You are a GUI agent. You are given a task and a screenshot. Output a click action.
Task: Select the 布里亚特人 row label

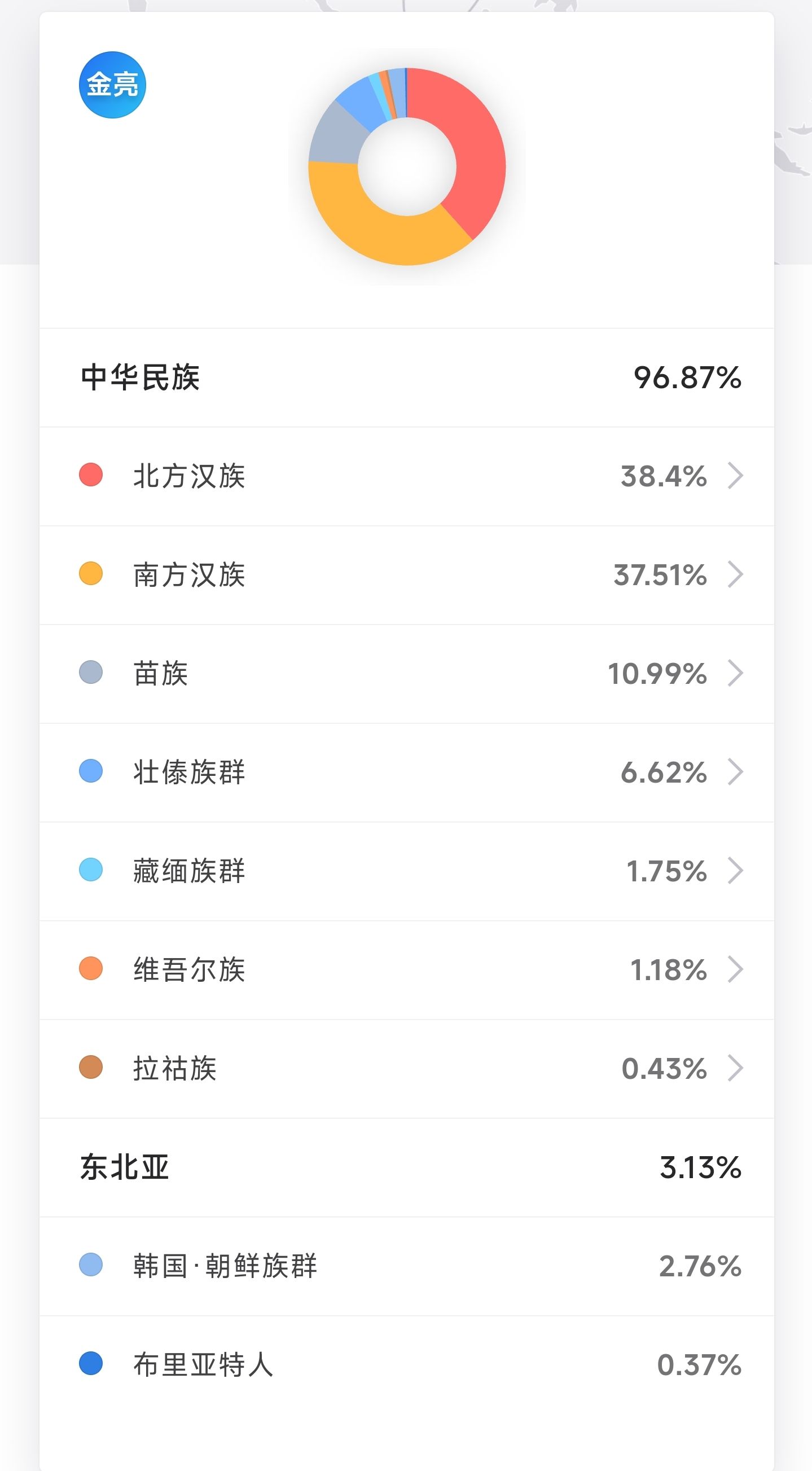203,1365
